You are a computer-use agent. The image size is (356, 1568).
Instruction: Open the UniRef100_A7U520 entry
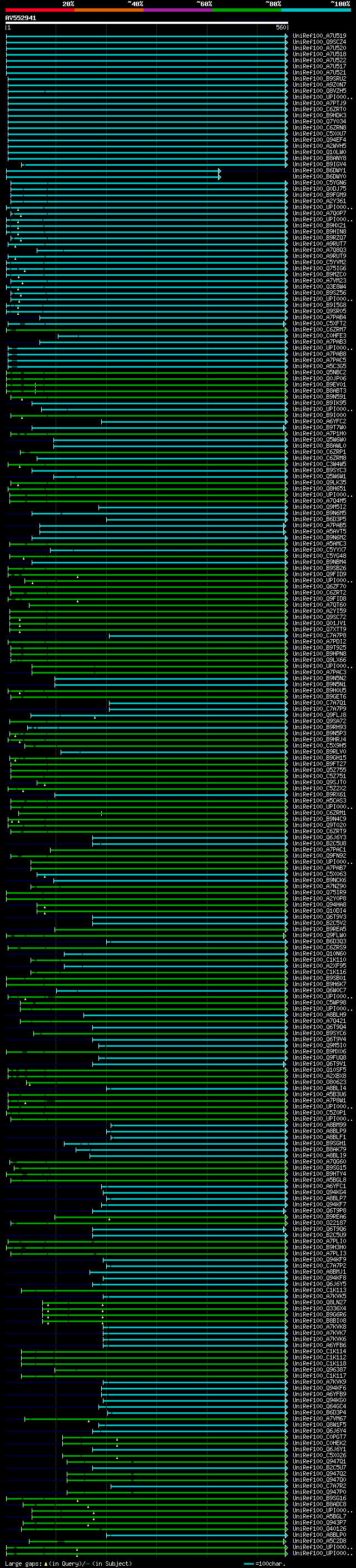(319, 48)
